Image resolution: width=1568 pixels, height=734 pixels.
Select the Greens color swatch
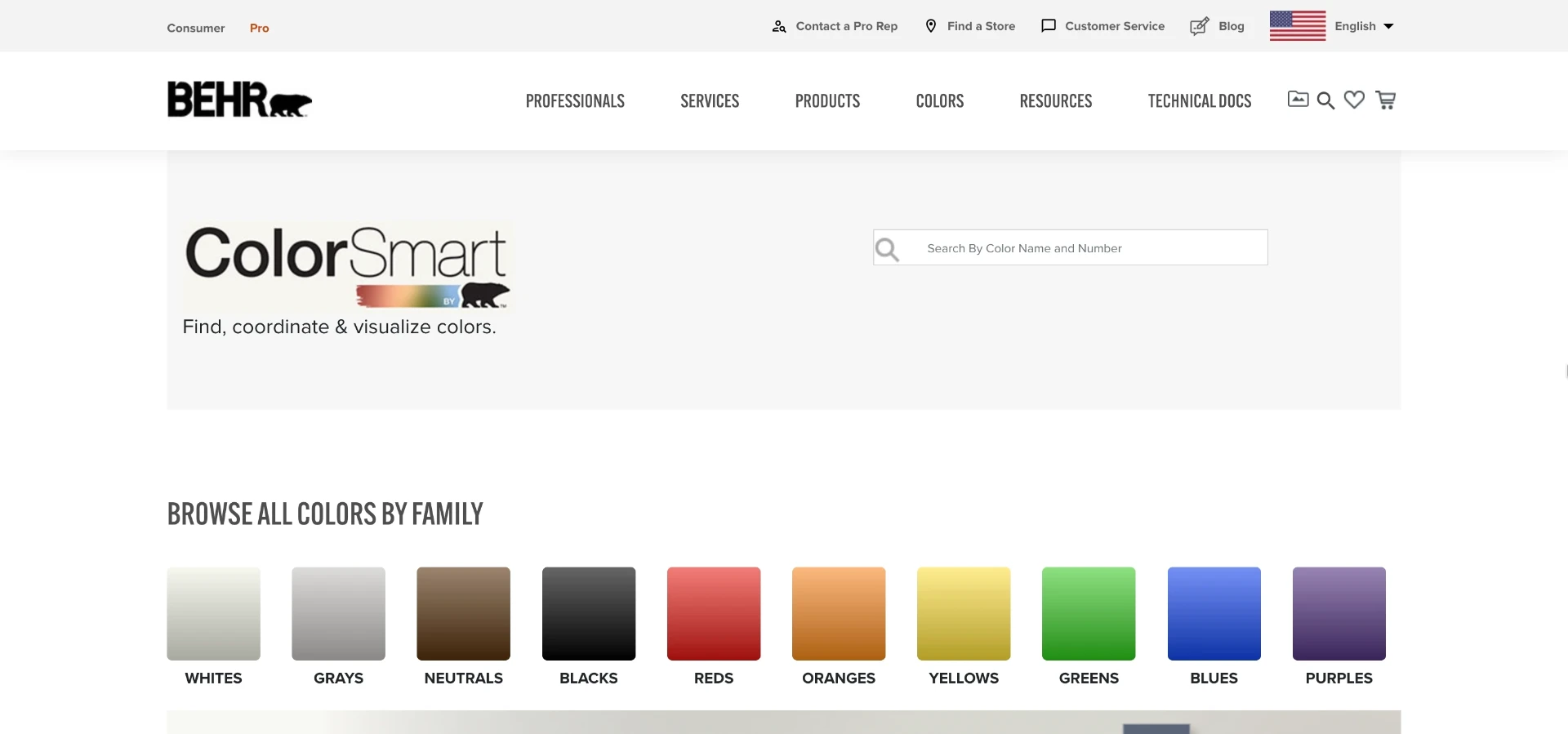point(1089,614)
